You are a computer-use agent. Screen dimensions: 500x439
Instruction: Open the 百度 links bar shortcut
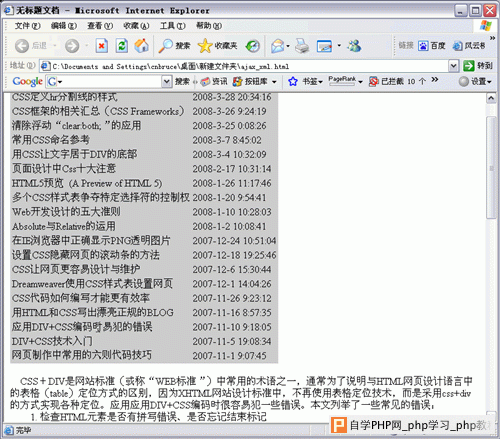[432, 46]
